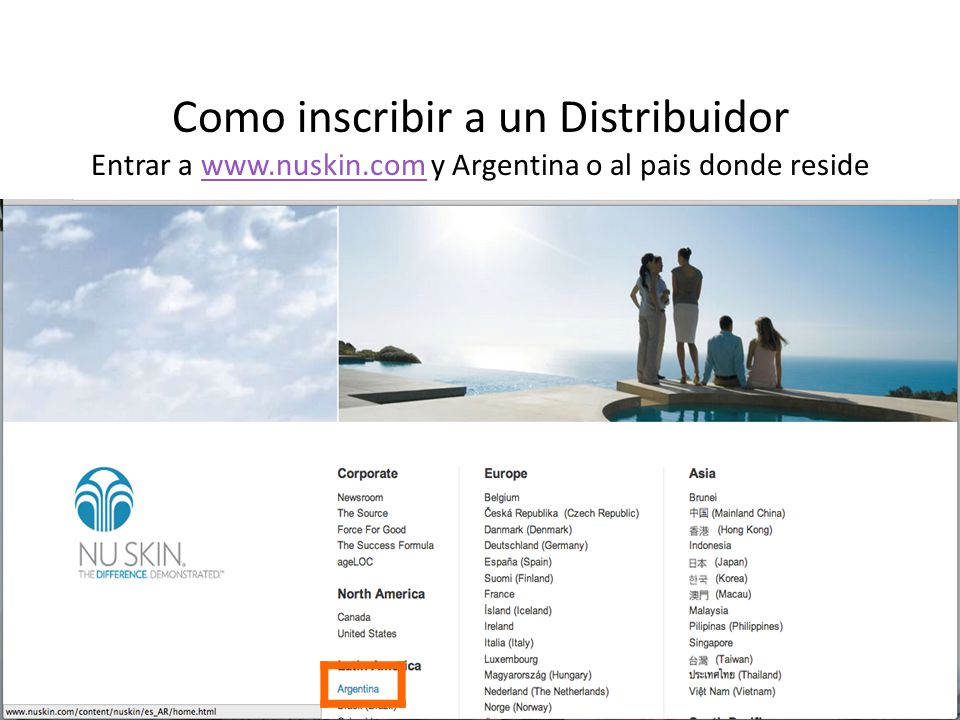Click the status bar URL text
The height and width of the screenshot is (720, 960).
[111, 711]
